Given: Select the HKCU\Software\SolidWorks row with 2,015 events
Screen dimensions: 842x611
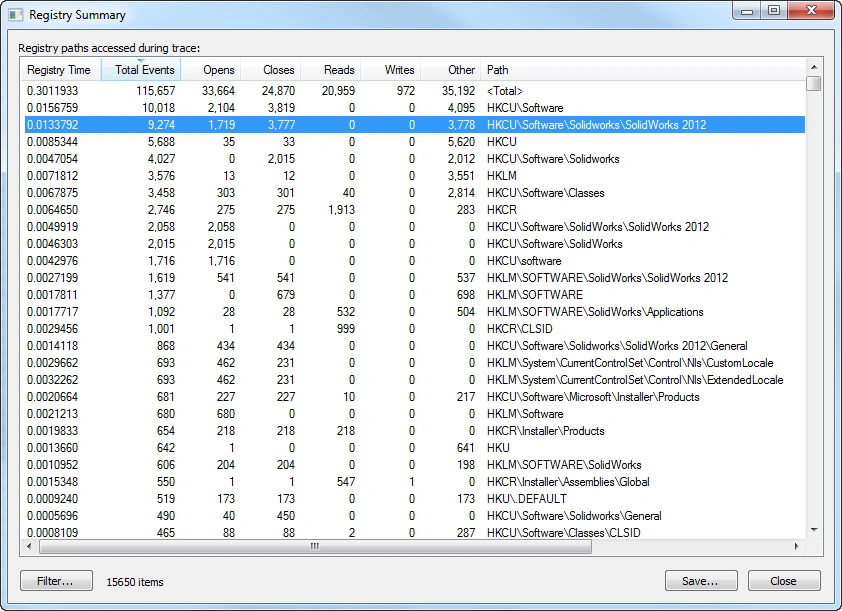Looking at the screenshot, I should point(415,244).
